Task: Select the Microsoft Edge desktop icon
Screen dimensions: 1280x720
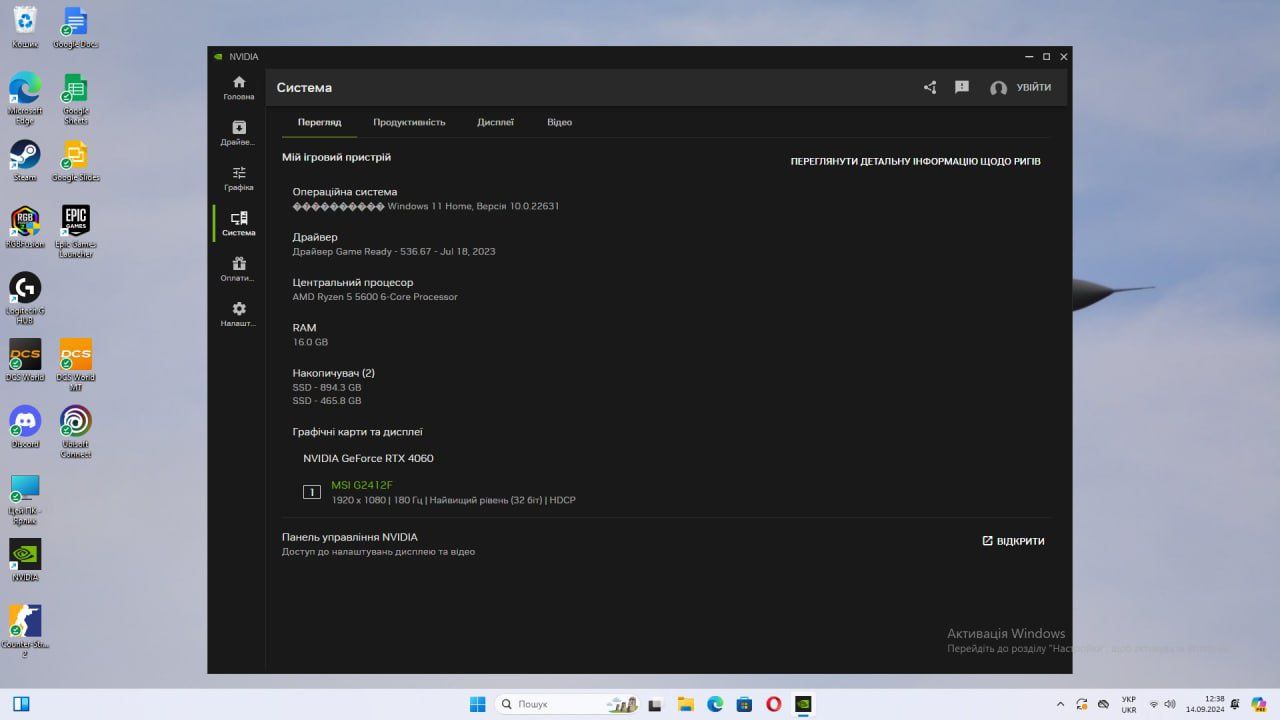Action: tap(25, 98)
